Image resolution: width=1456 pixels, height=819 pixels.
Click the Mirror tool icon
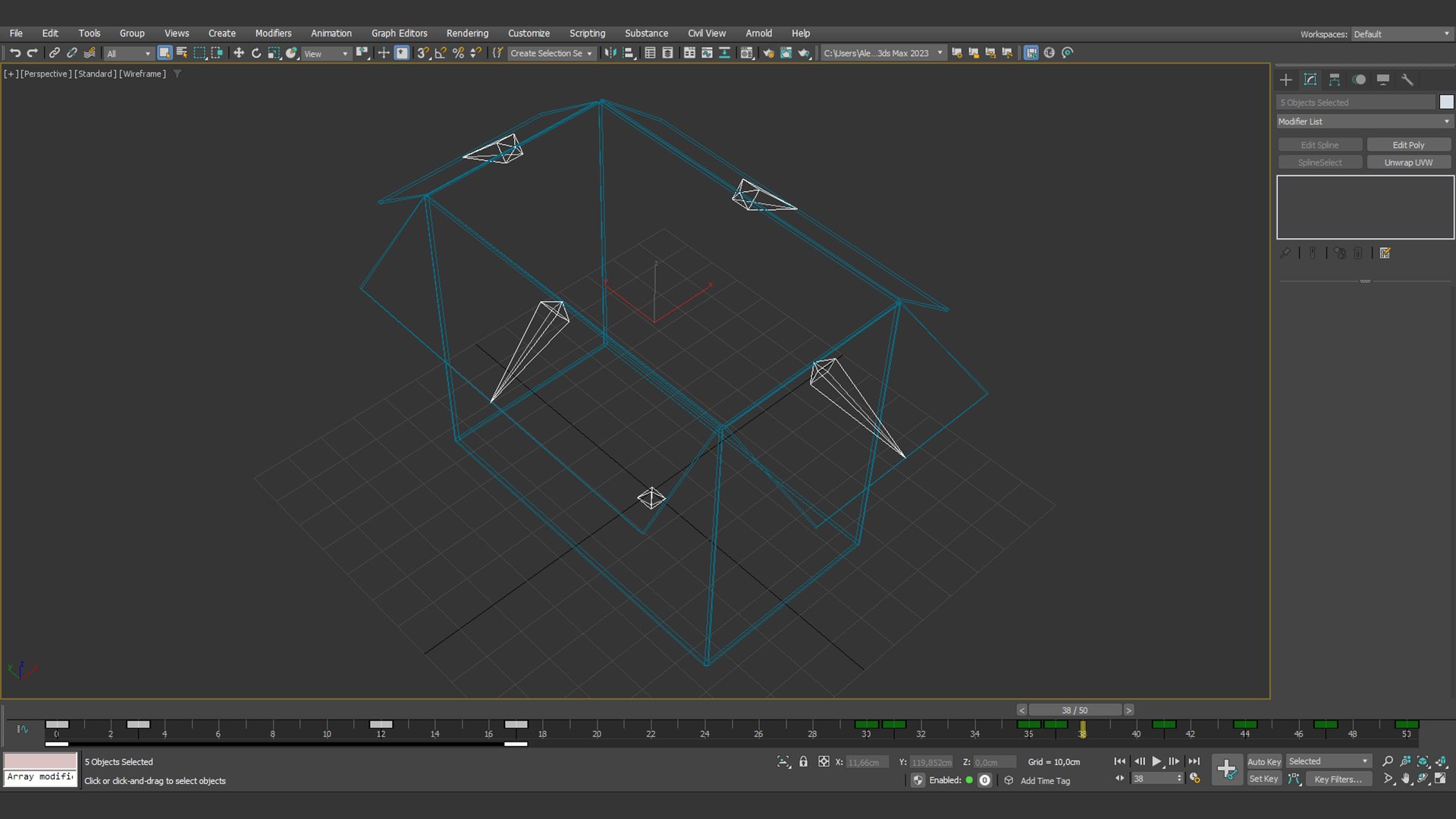(x=610, y=53)
